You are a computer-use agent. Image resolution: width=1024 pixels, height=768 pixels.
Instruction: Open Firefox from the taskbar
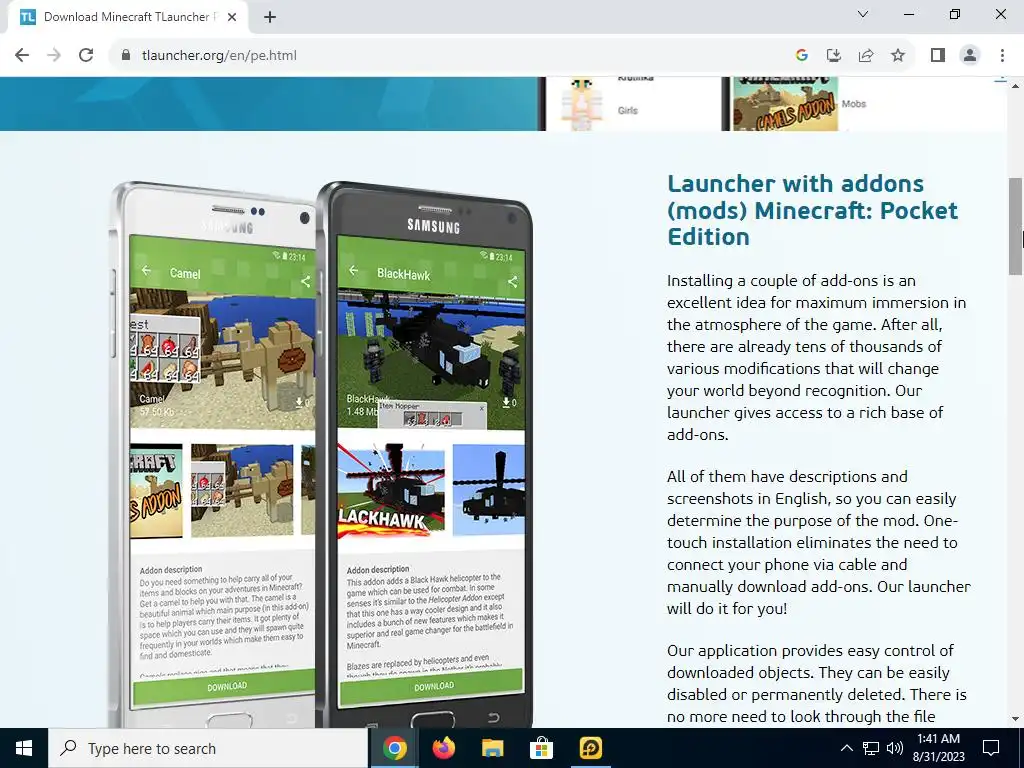pyautogui.click(x=443, y=748)
